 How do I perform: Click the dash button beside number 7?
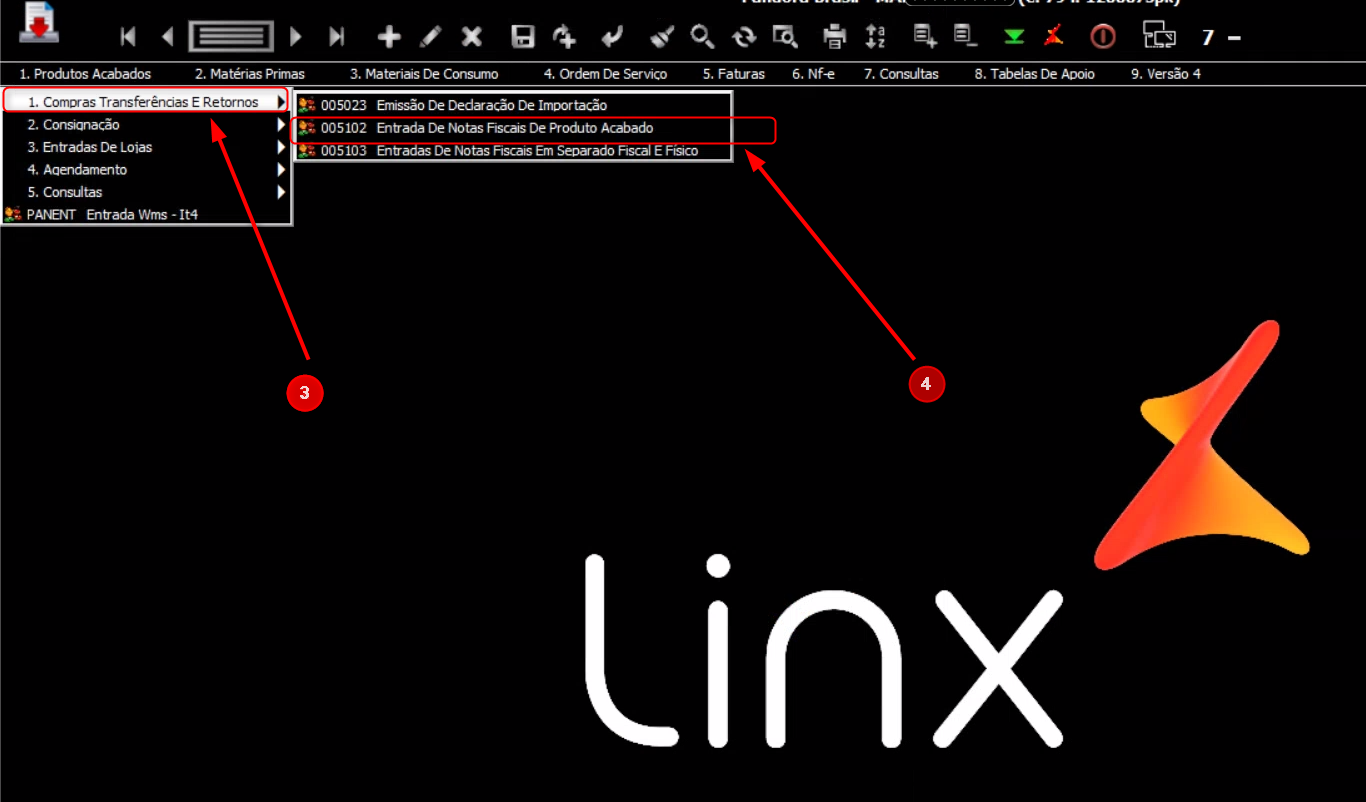pos(1234,38)
